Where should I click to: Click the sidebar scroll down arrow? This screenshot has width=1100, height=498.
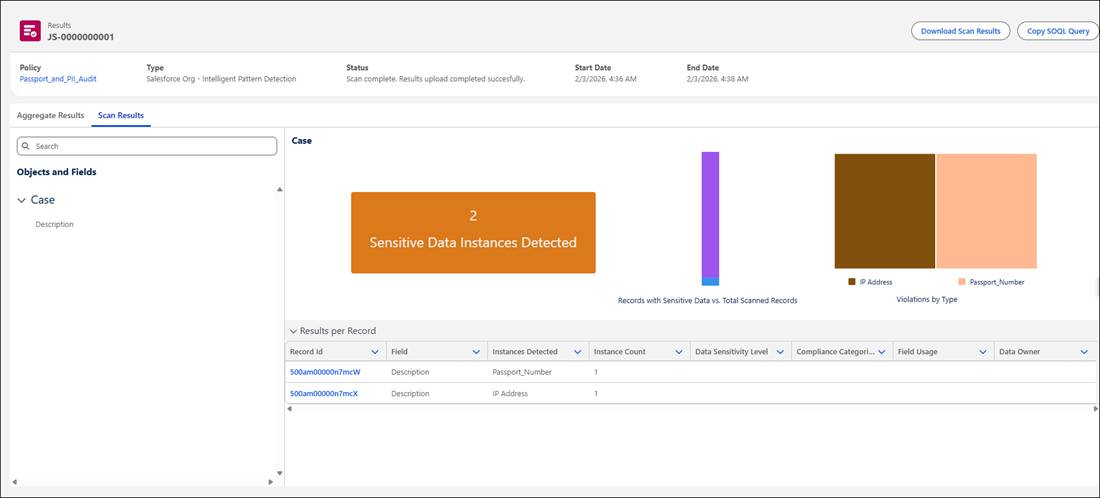pyautogui.click(x=280, y=473)
